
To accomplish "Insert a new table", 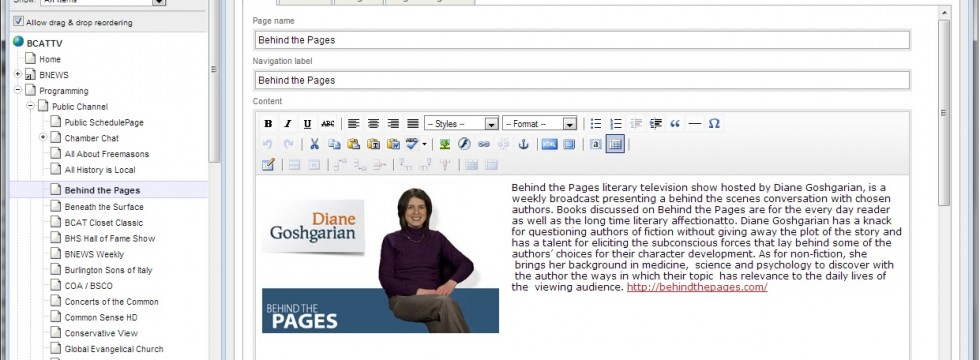I will 268,165.
